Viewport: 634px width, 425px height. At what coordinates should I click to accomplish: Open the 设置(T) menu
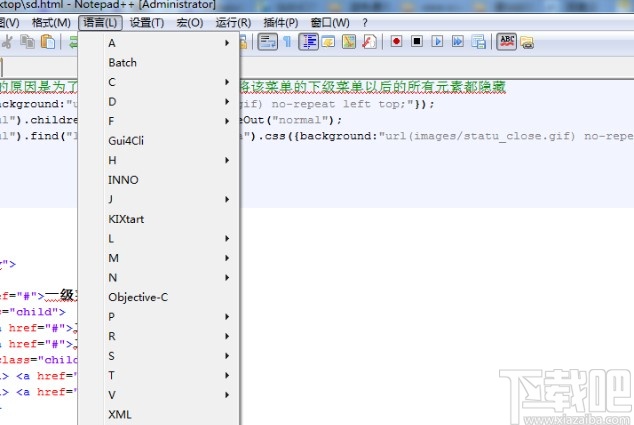tap(147, 23)
